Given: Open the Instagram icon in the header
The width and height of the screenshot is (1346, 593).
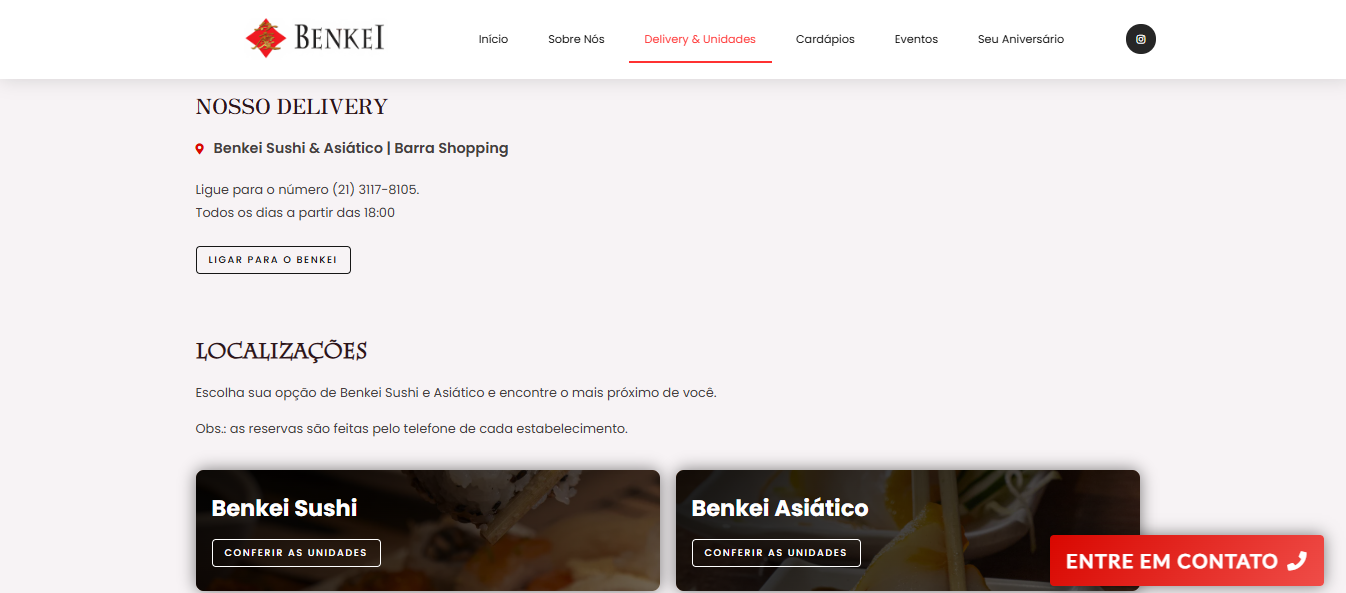Looking at the screenshot, I should 1140,39.
